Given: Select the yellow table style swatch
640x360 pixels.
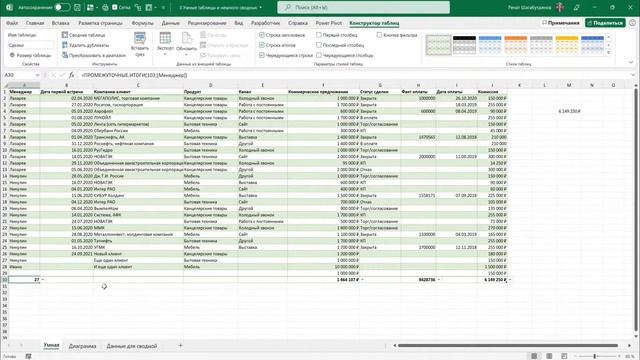Looking at the screenshot, I should click(x=567, y=45).
